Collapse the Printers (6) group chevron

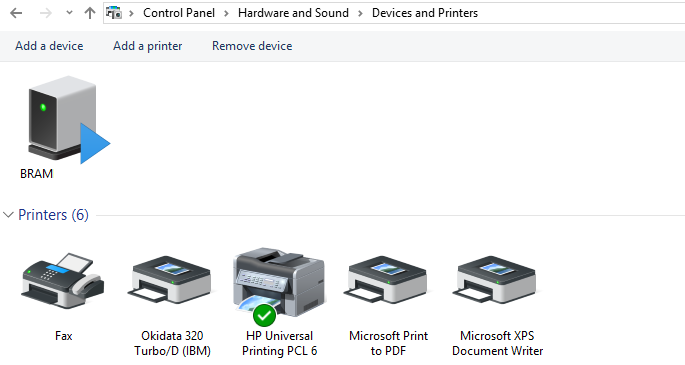8,215
